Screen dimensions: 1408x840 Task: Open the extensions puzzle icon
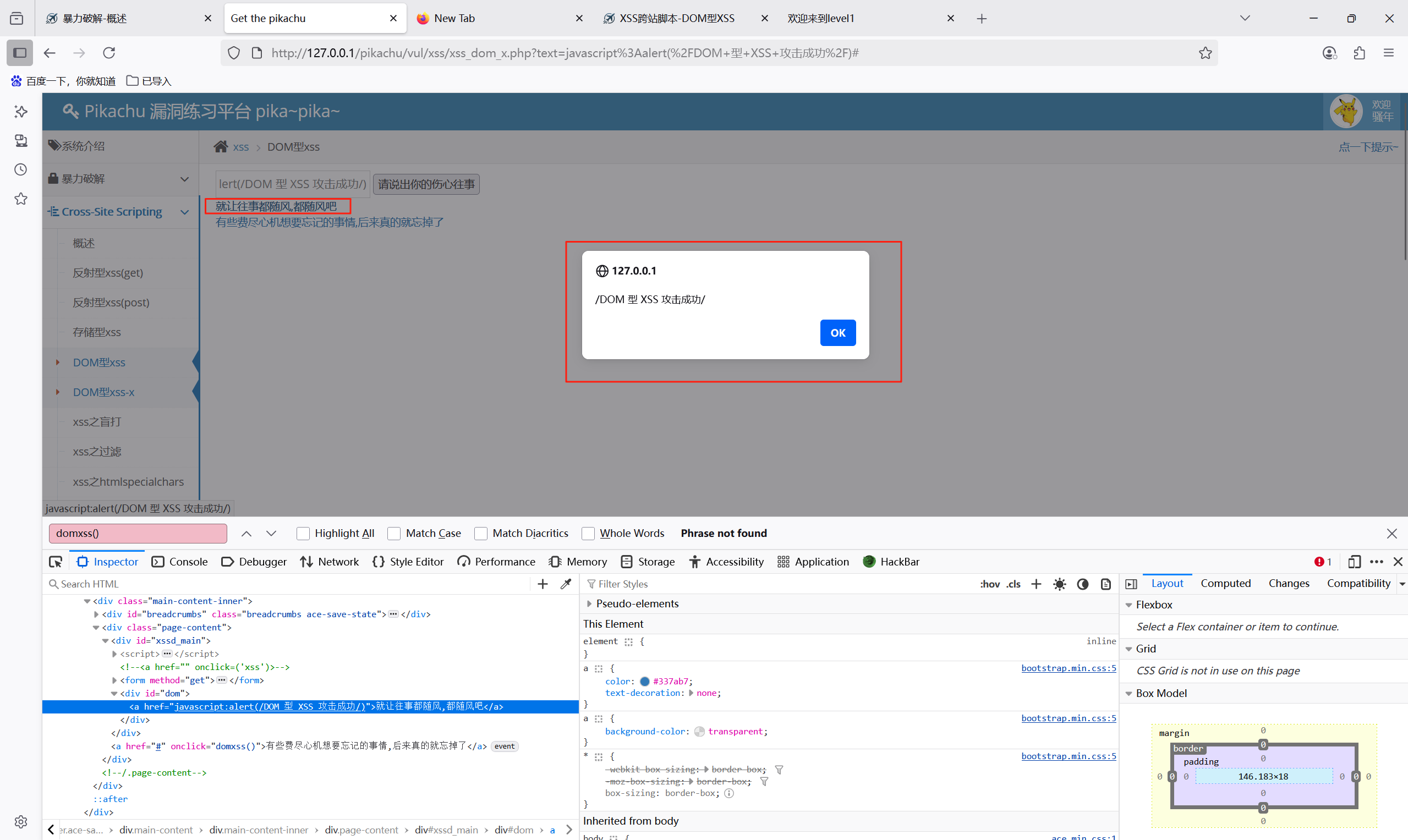[1358, 53]
